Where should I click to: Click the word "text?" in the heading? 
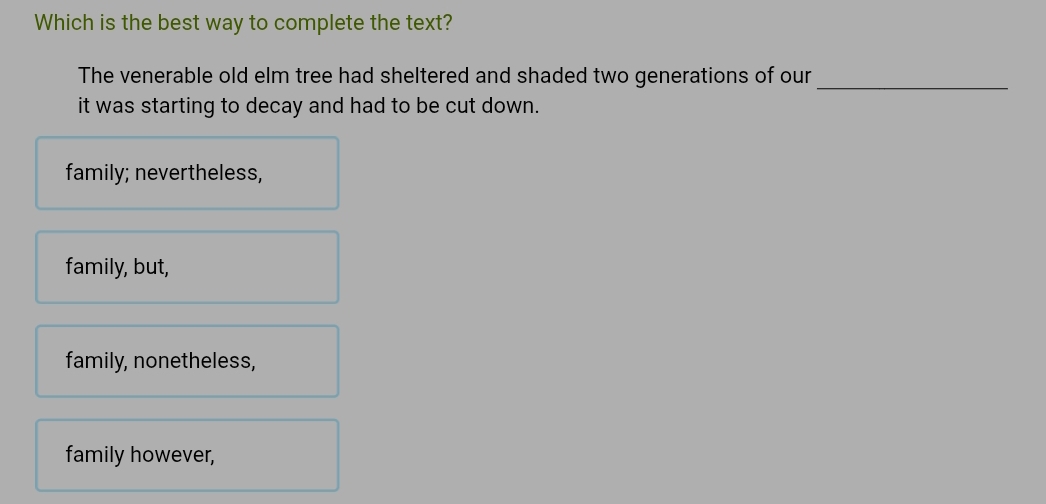[428, 23]
